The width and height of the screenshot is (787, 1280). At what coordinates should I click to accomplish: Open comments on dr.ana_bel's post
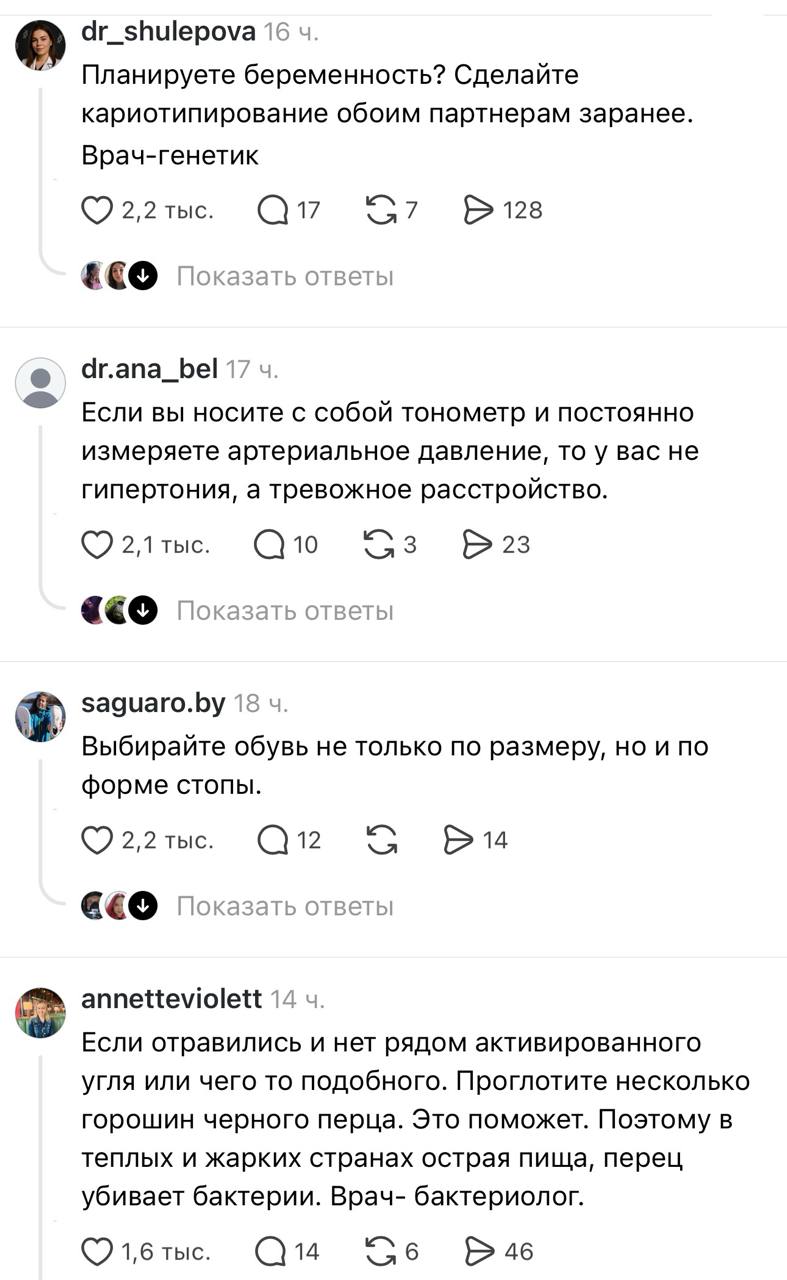pos(271,545)
